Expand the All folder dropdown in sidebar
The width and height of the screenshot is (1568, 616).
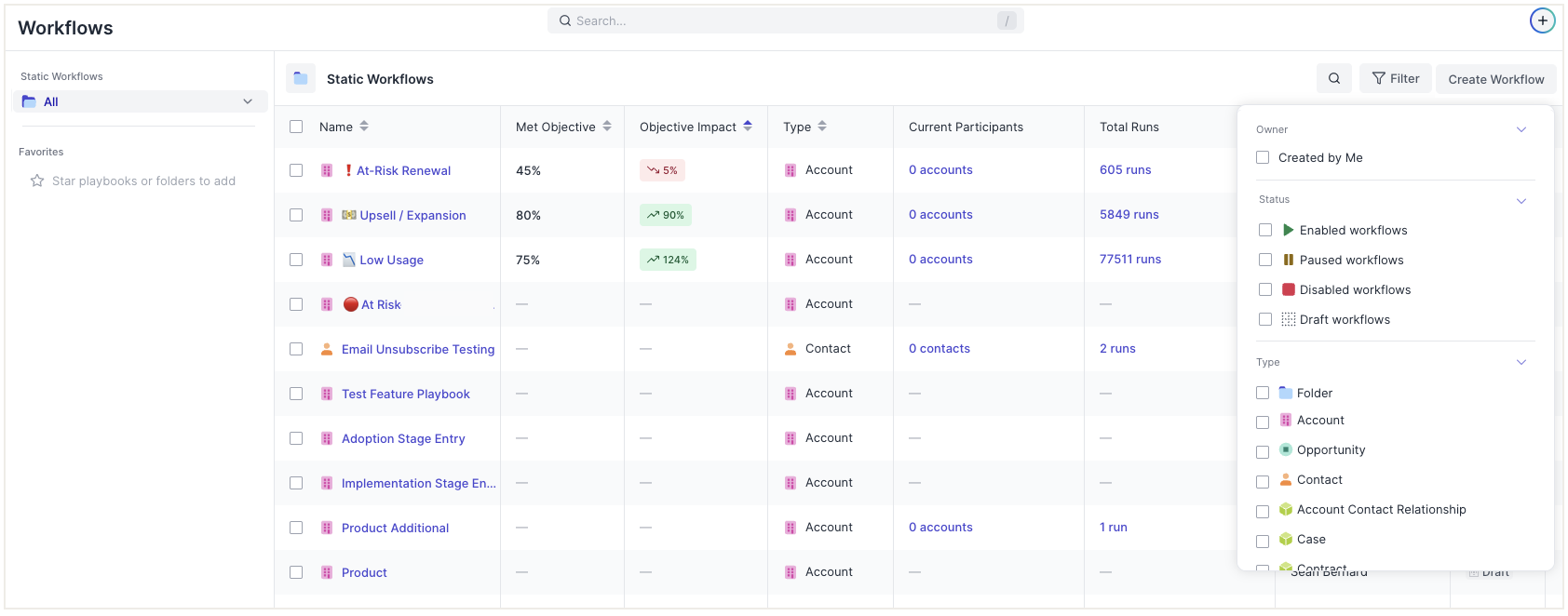(x=248, y=102)
